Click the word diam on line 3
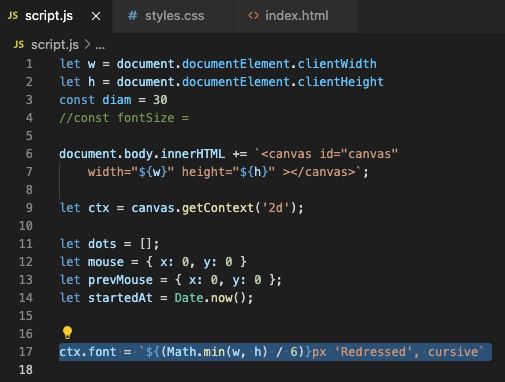The image size is (505, 382). click(117, 100)
